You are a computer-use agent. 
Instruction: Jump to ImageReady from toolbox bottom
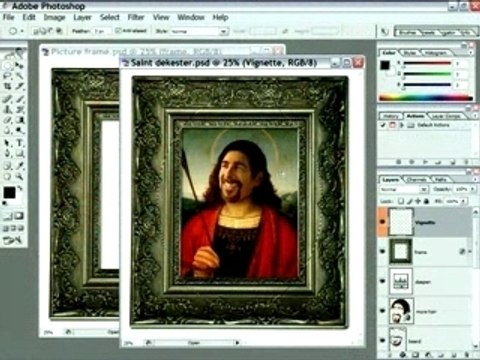pyautogui.click(x=13, y=240)
